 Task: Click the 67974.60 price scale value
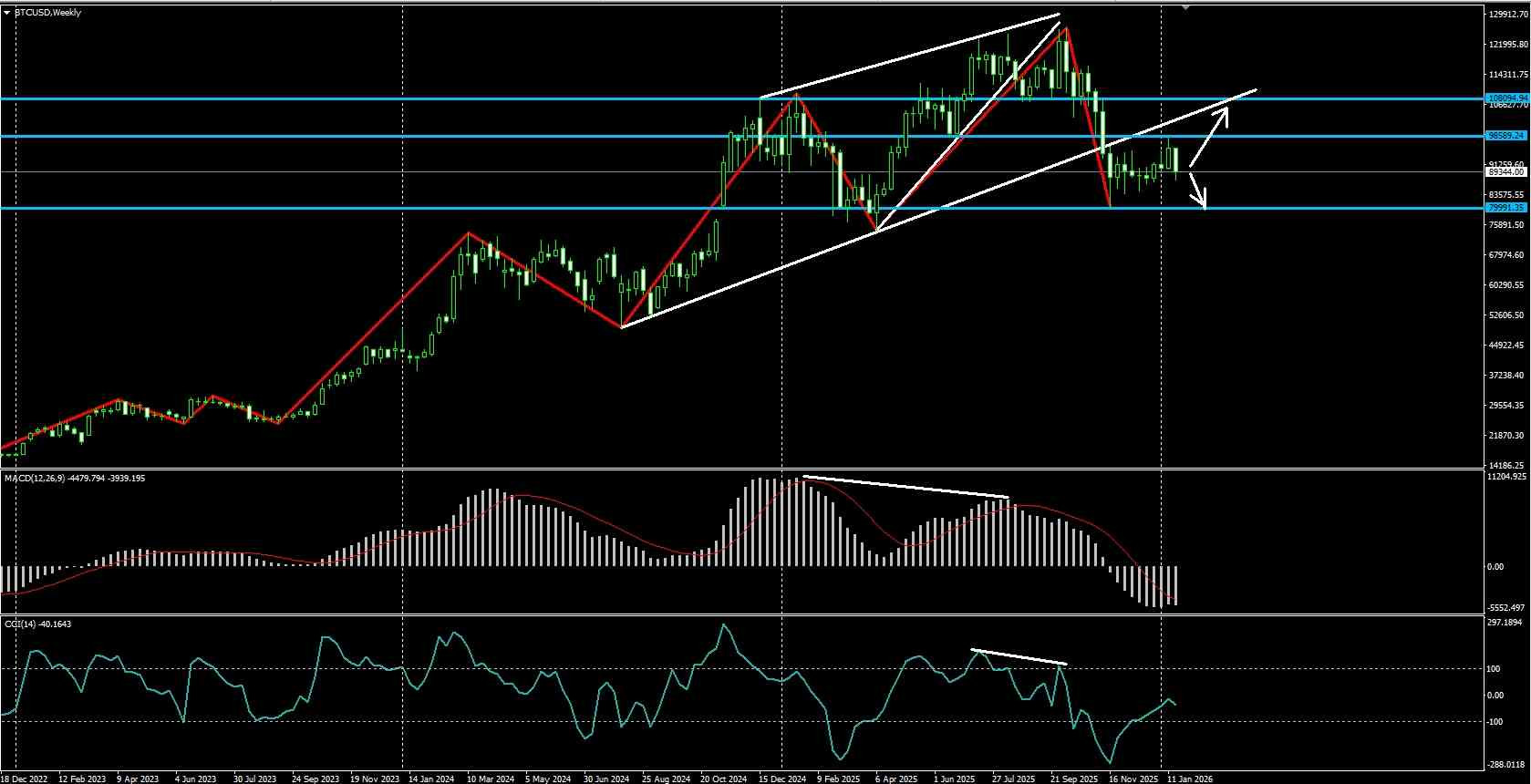tap(1508, 255)
